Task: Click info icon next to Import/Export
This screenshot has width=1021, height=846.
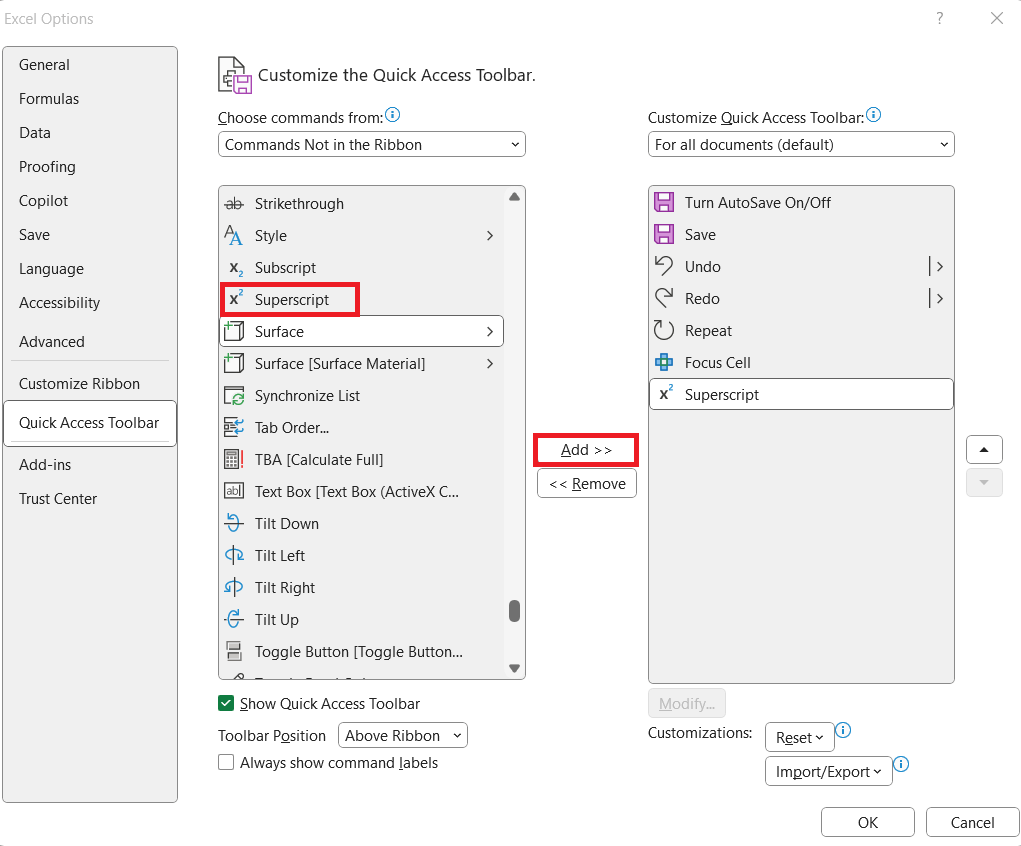Action: pos(901,764)
